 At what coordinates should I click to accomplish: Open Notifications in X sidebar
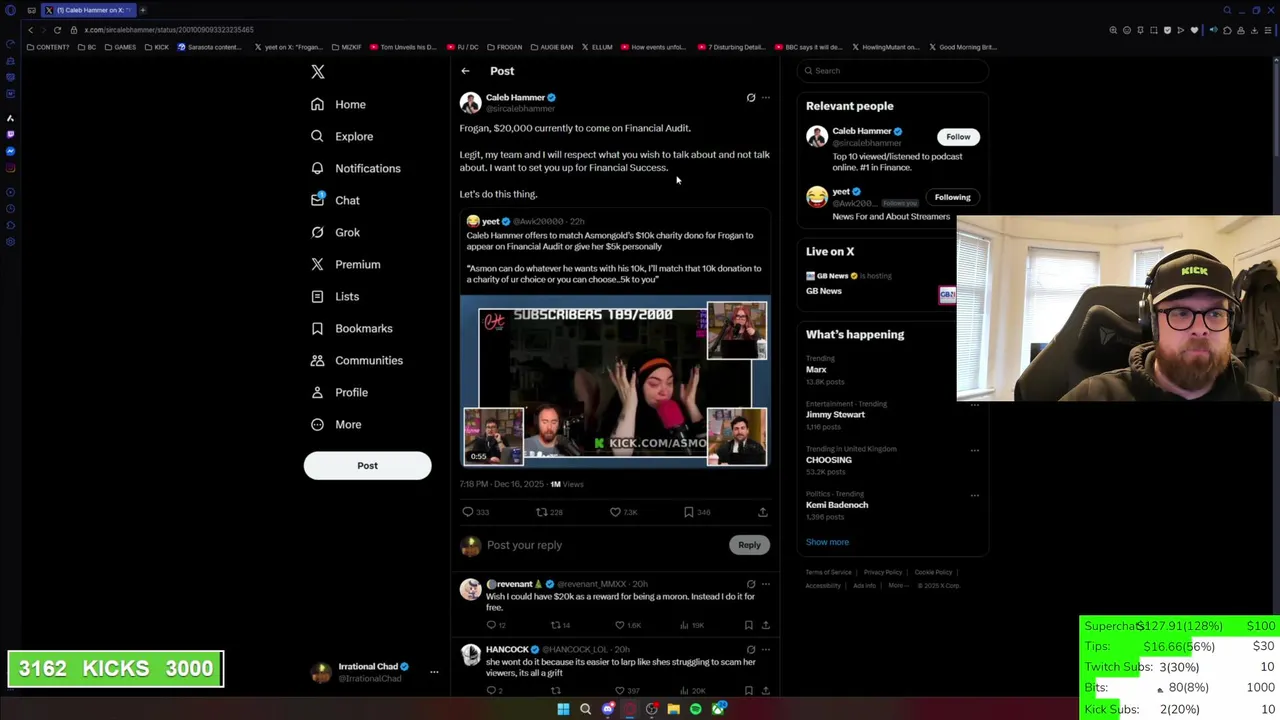pyautogui.click(x=356, y=168)
